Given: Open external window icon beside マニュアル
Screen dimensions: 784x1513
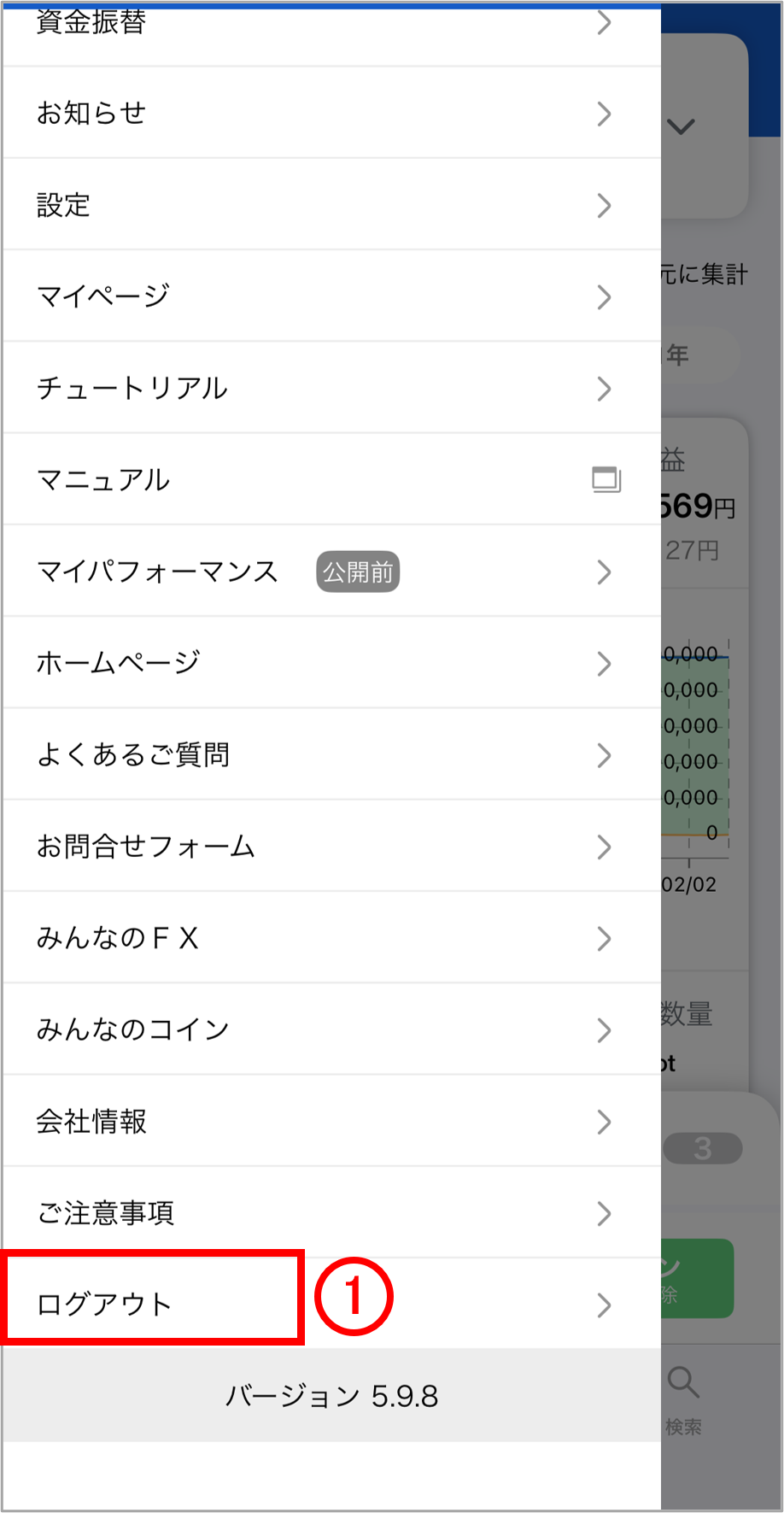Looking at the screenshot, I should coord(606,480).
